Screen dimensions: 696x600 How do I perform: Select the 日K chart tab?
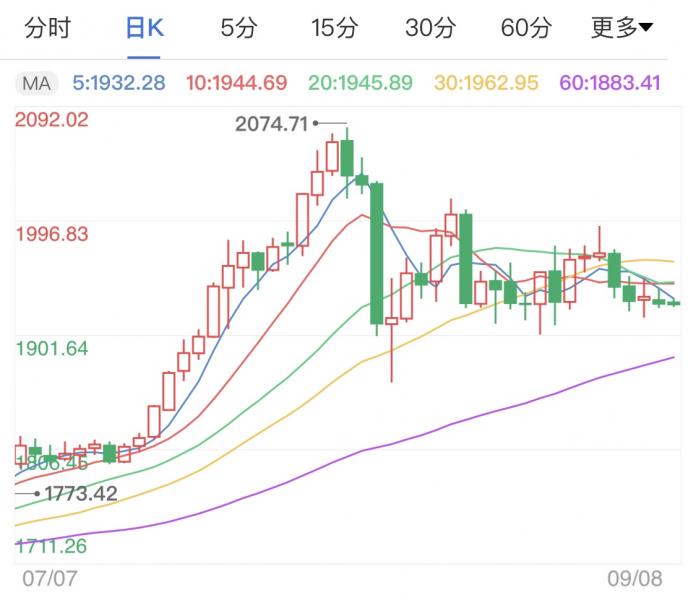click(144, 28)
